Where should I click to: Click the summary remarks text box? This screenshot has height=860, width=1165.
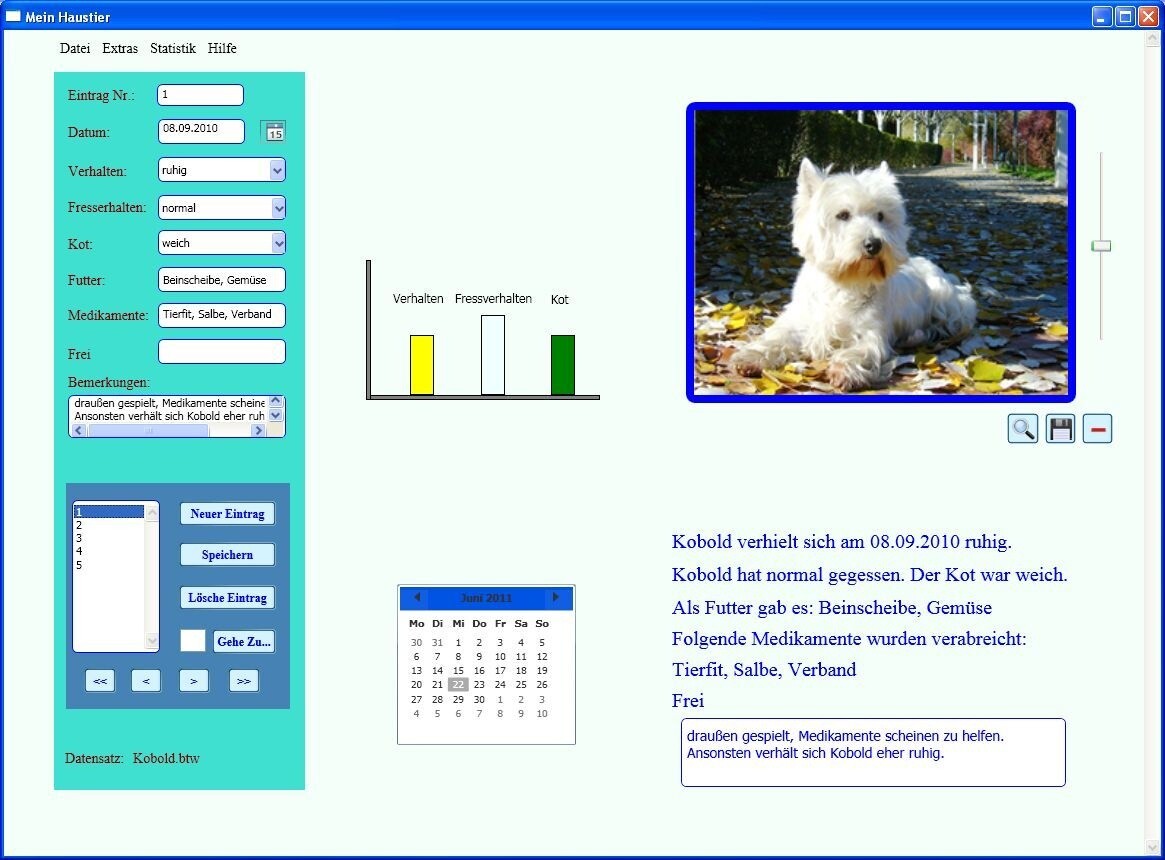(x=873, y=752)
